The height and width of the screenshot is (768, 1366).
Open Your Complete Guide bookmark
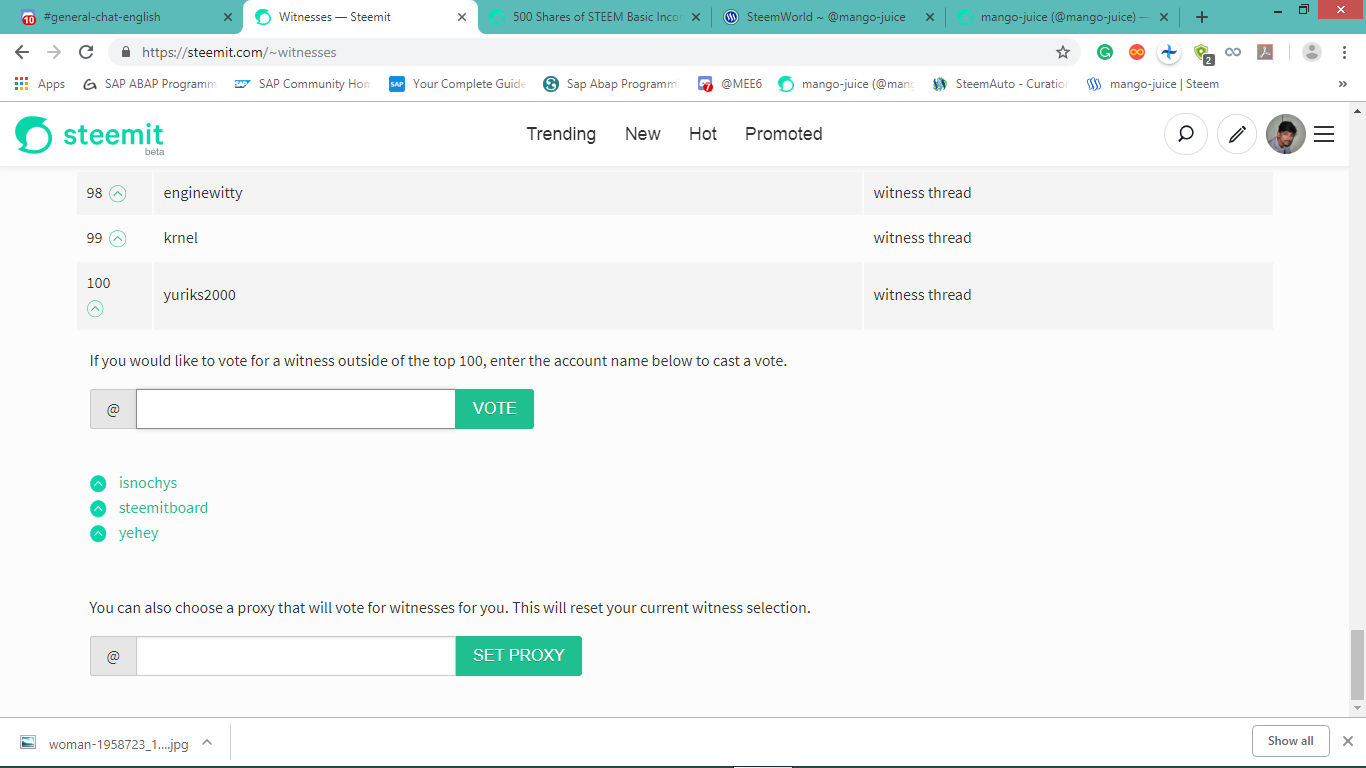pos(458,84)
